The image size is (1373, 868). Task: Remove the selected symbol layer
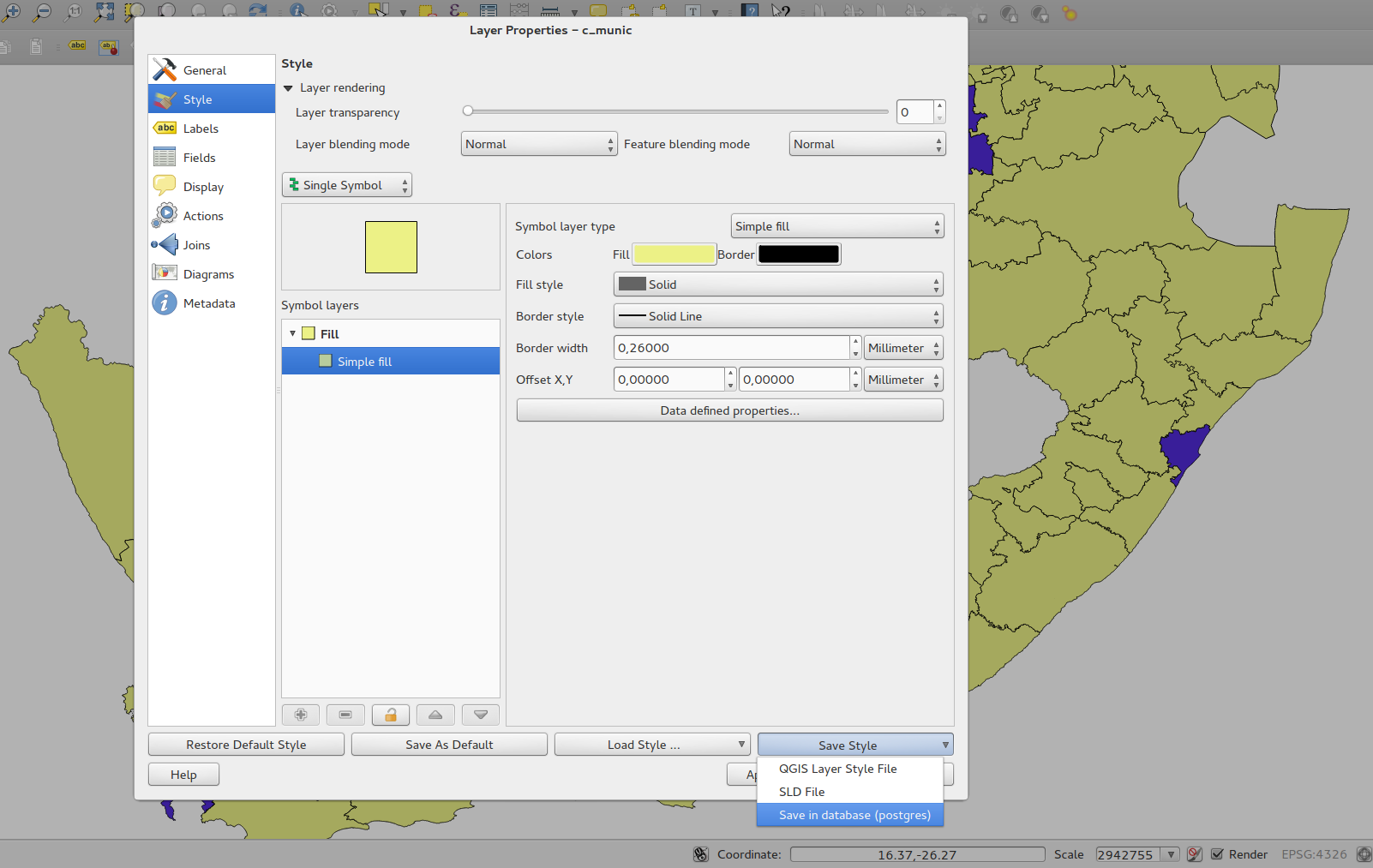345,715
